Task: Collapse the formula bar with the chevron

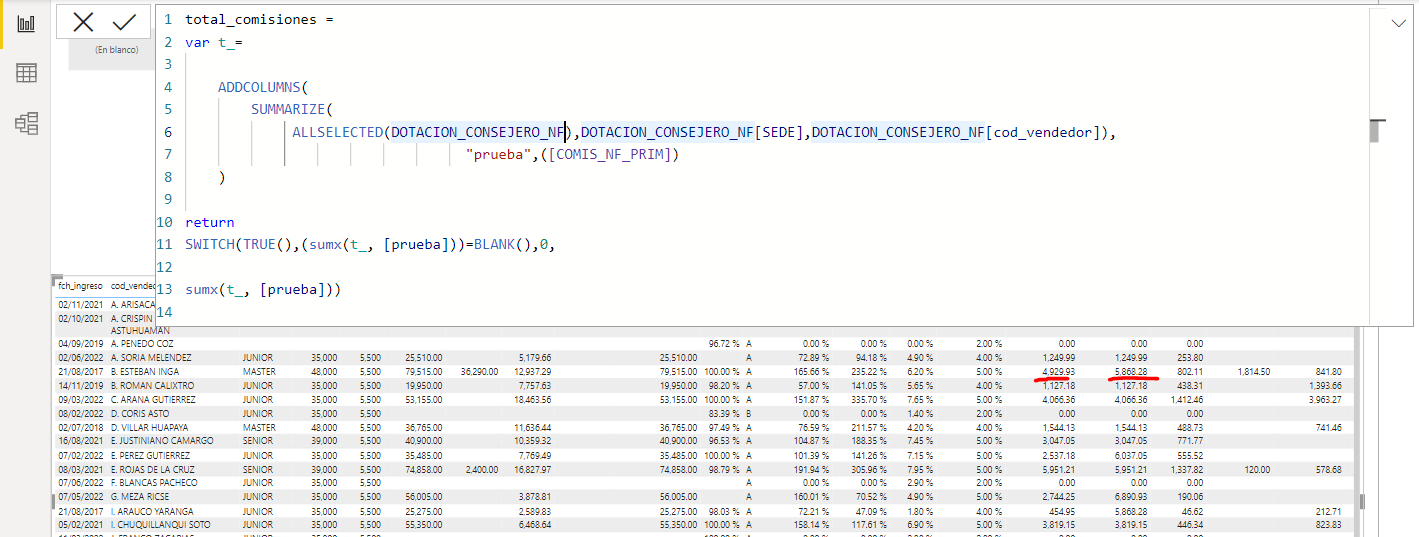Action: [1399, 23]
